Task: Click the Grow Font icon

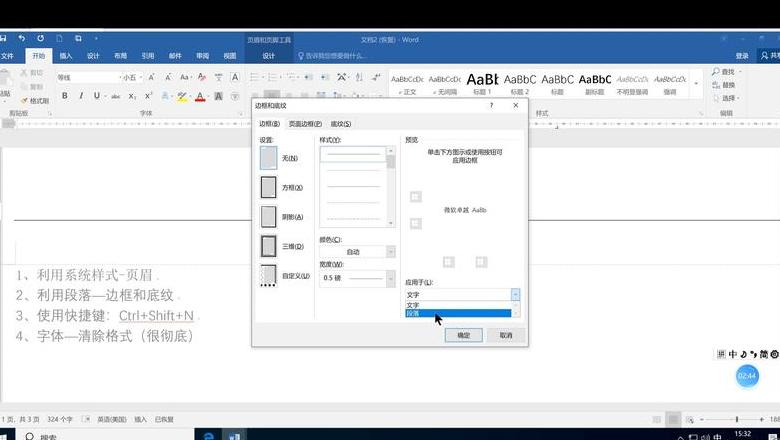Action: point(151,77)
